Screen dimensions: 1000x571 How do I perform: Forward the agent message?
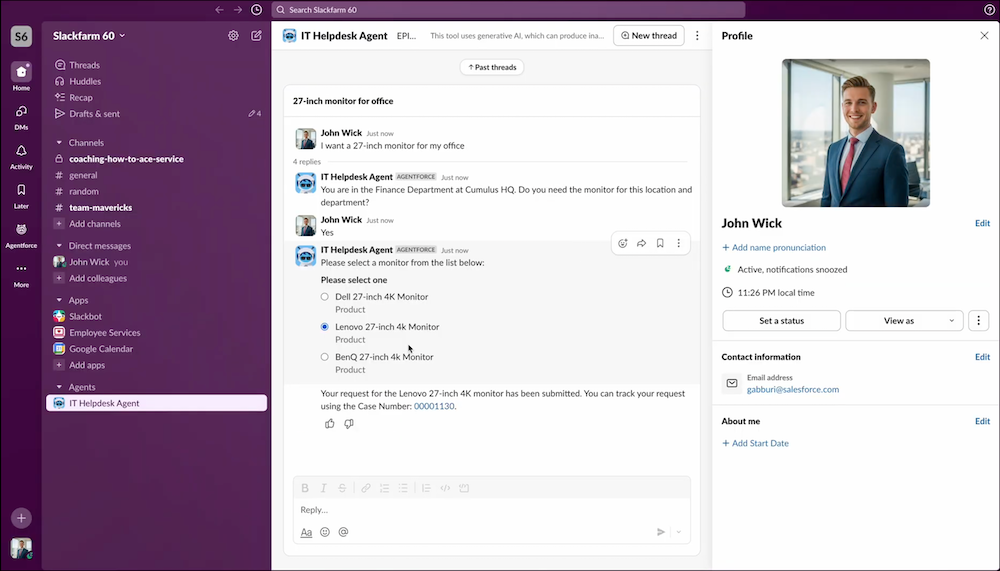click(642, 243)
